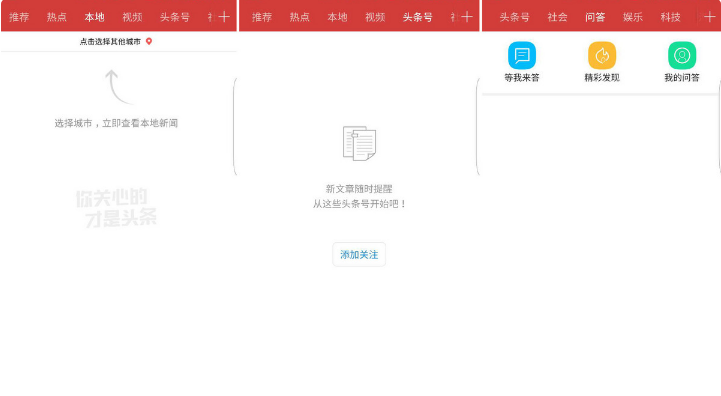Click the 添加关注 button
This screenshot has height=396, width=721.
359,254
